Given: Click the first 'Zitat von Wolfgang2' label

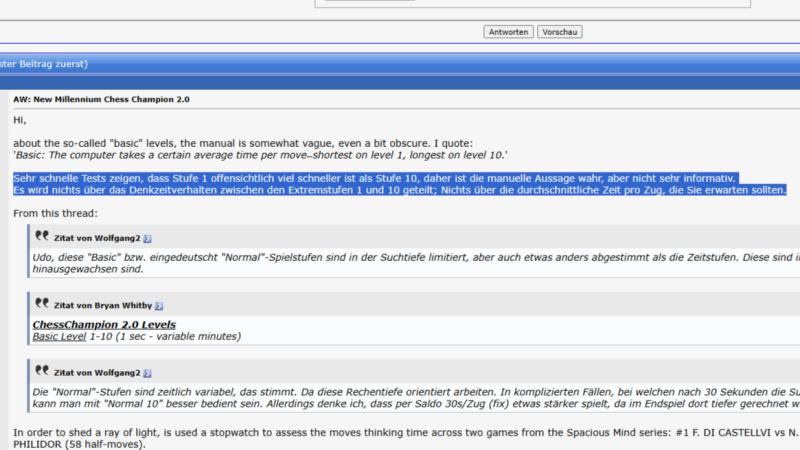Looking at the screenshot, I should [x=97, y=238].
